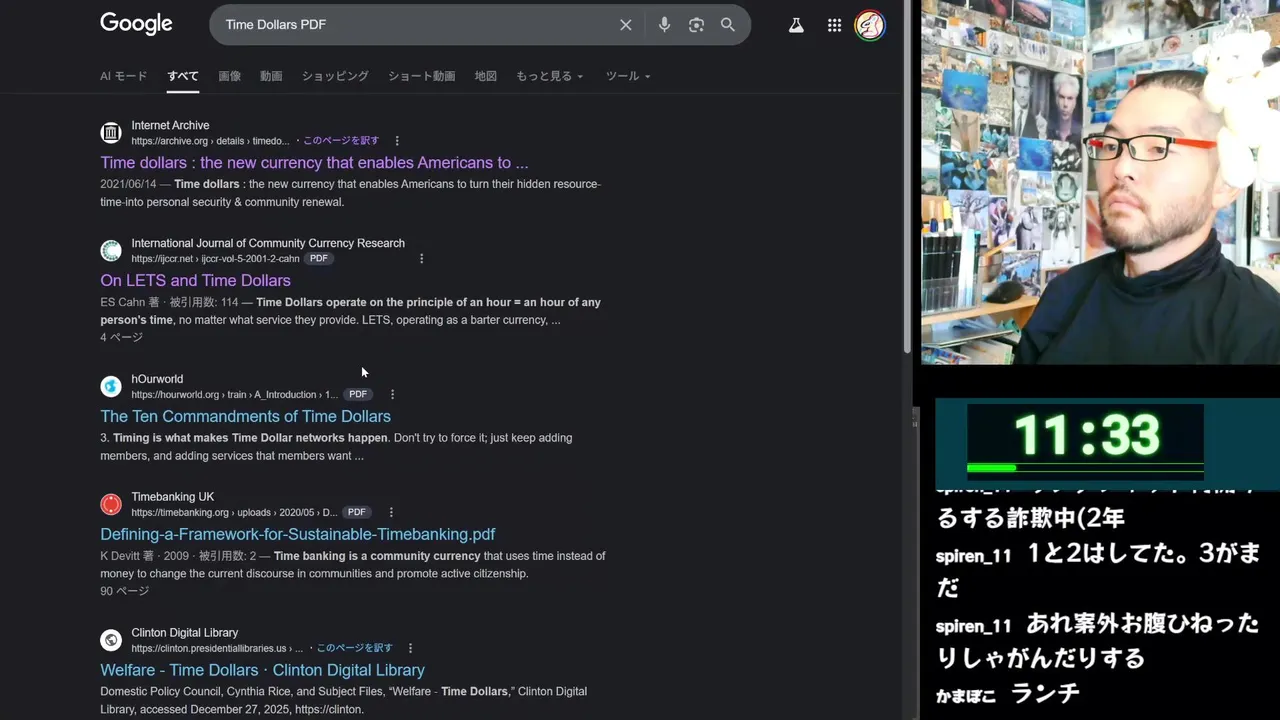Viewport: 1280px width, 720px height.
Task: Click the Google logo
Action: point(136,24)
